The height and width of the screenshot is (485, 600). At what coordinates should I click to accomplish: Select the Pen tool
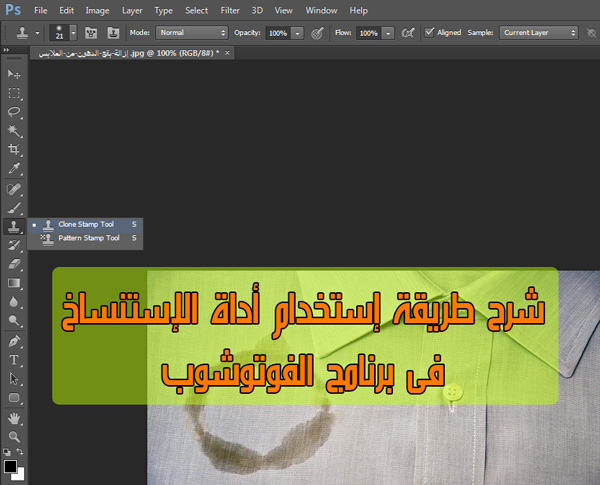(14, 341)
